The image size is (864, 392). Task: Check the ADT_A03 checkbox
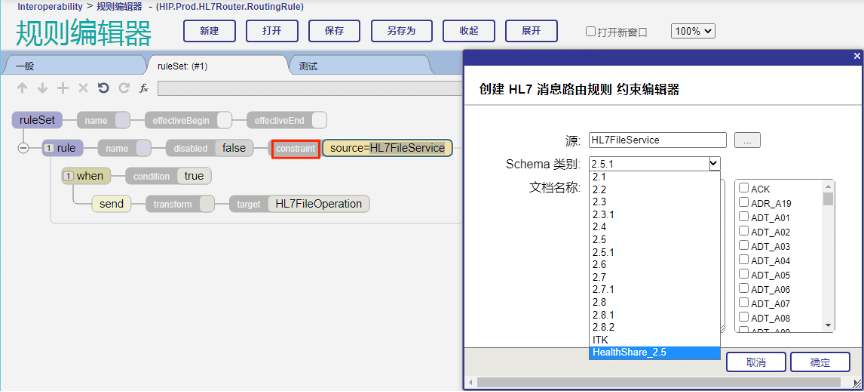[743, 245]
